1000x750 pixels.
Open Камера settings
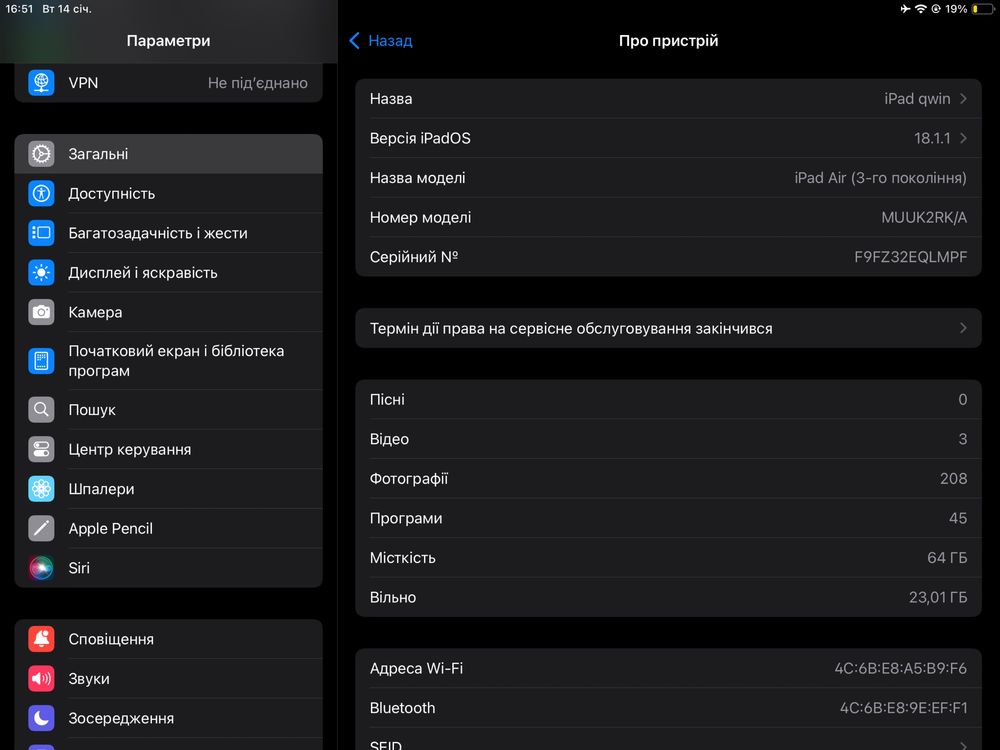click(168, 312)
